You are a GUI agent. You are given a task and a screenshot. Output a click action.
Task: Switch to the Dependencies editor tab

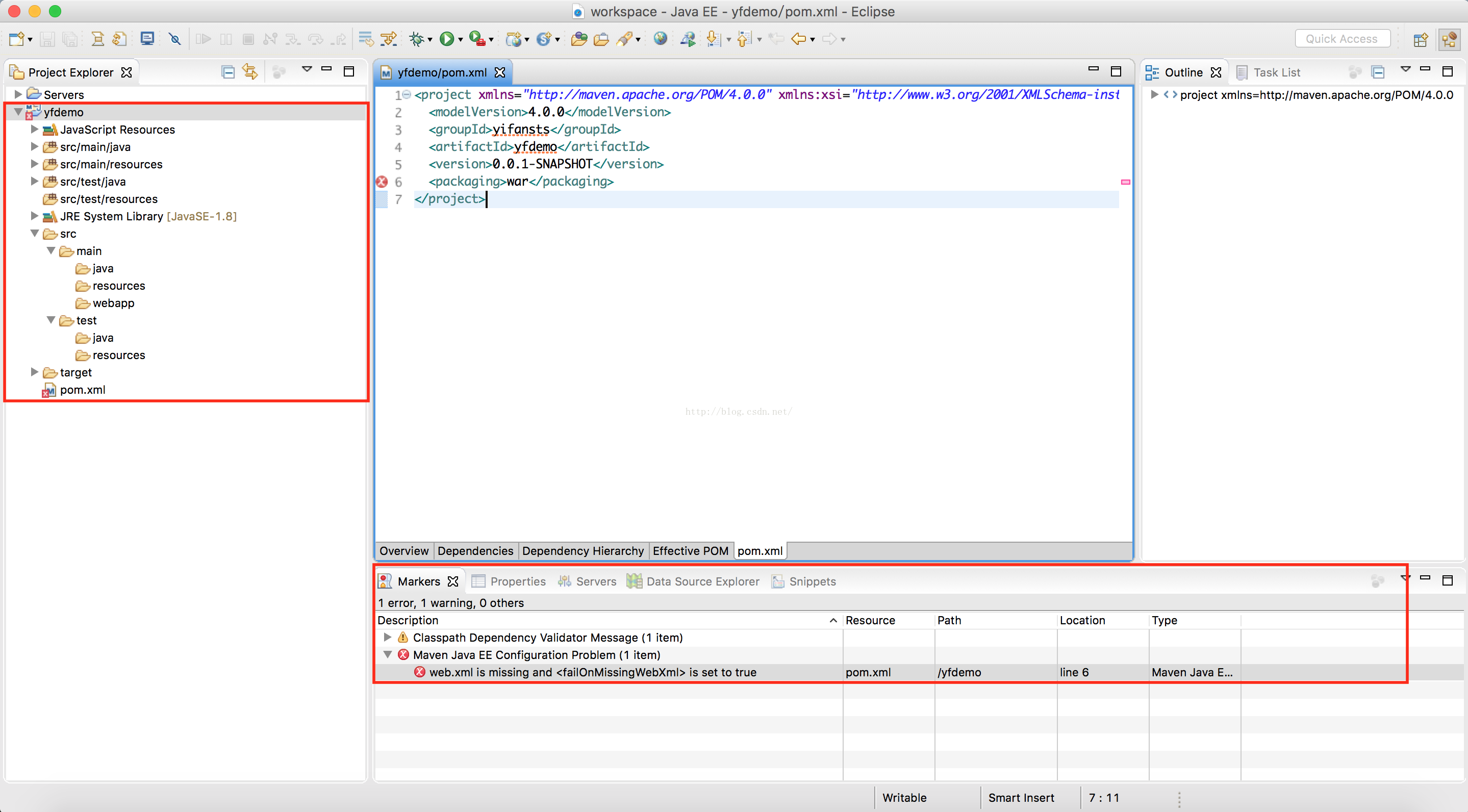pos(475,550)
